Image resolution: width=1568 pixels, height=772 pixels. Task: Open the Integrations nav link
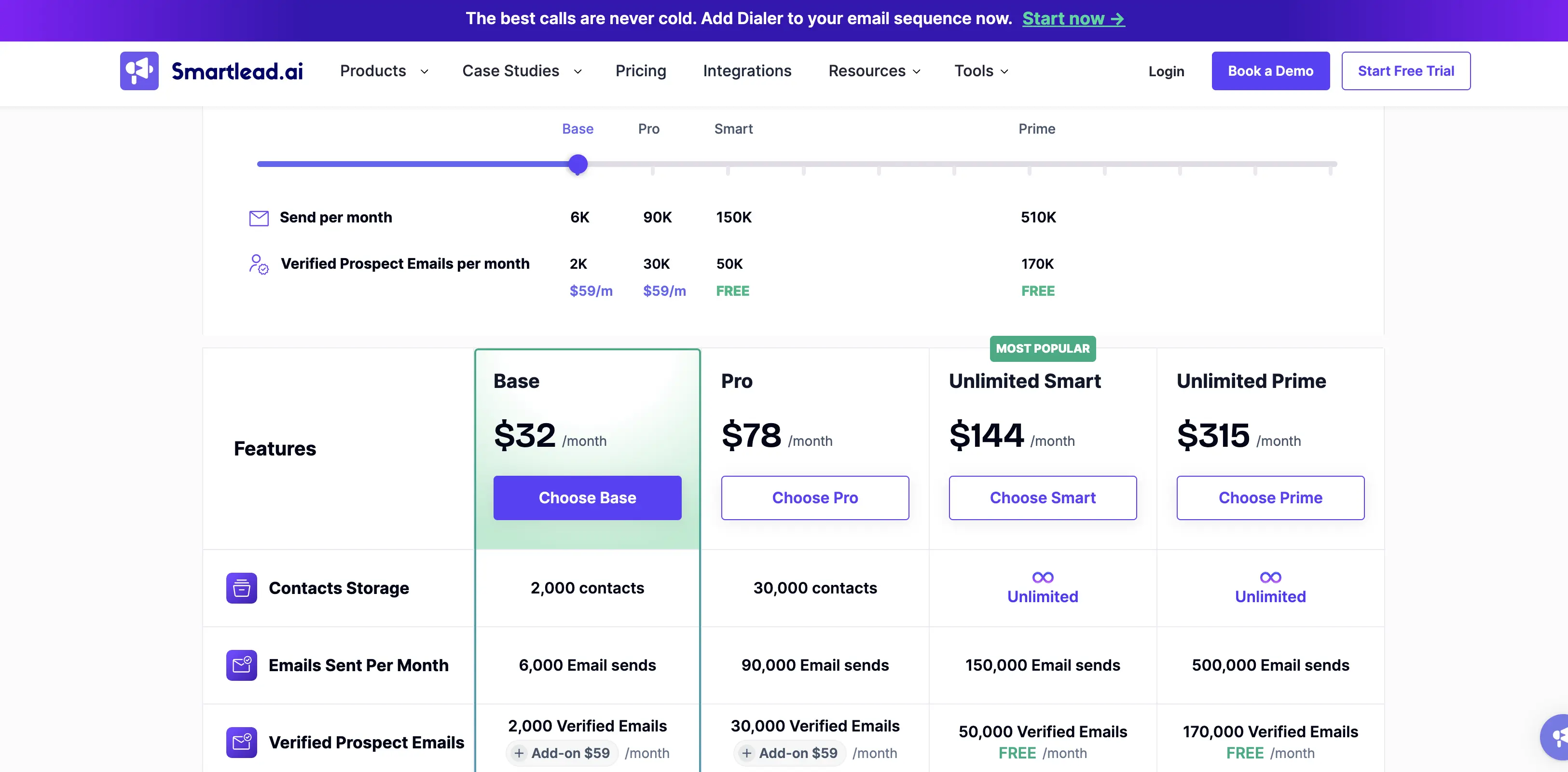pos(747,71)
